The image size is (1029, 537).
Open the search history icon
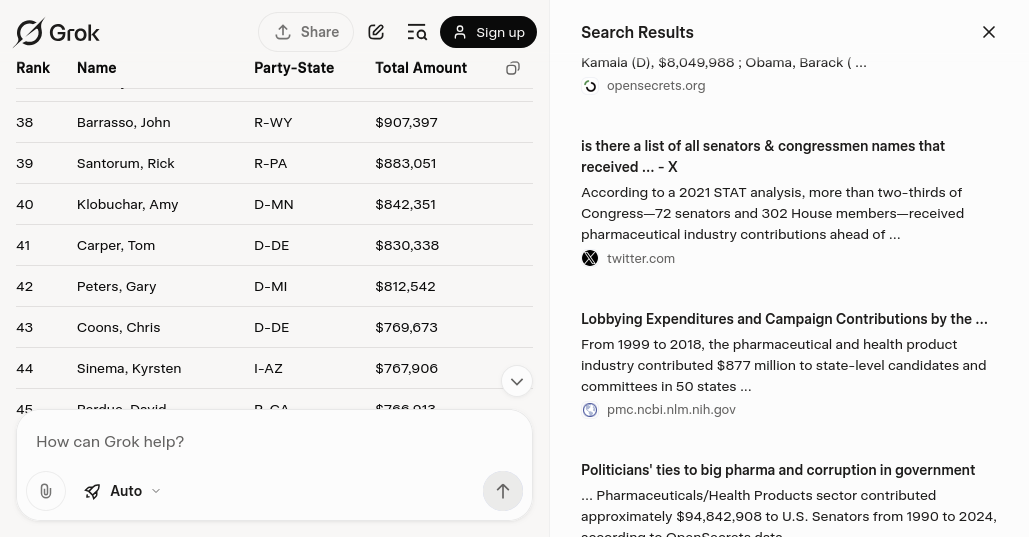click(417, 32)
